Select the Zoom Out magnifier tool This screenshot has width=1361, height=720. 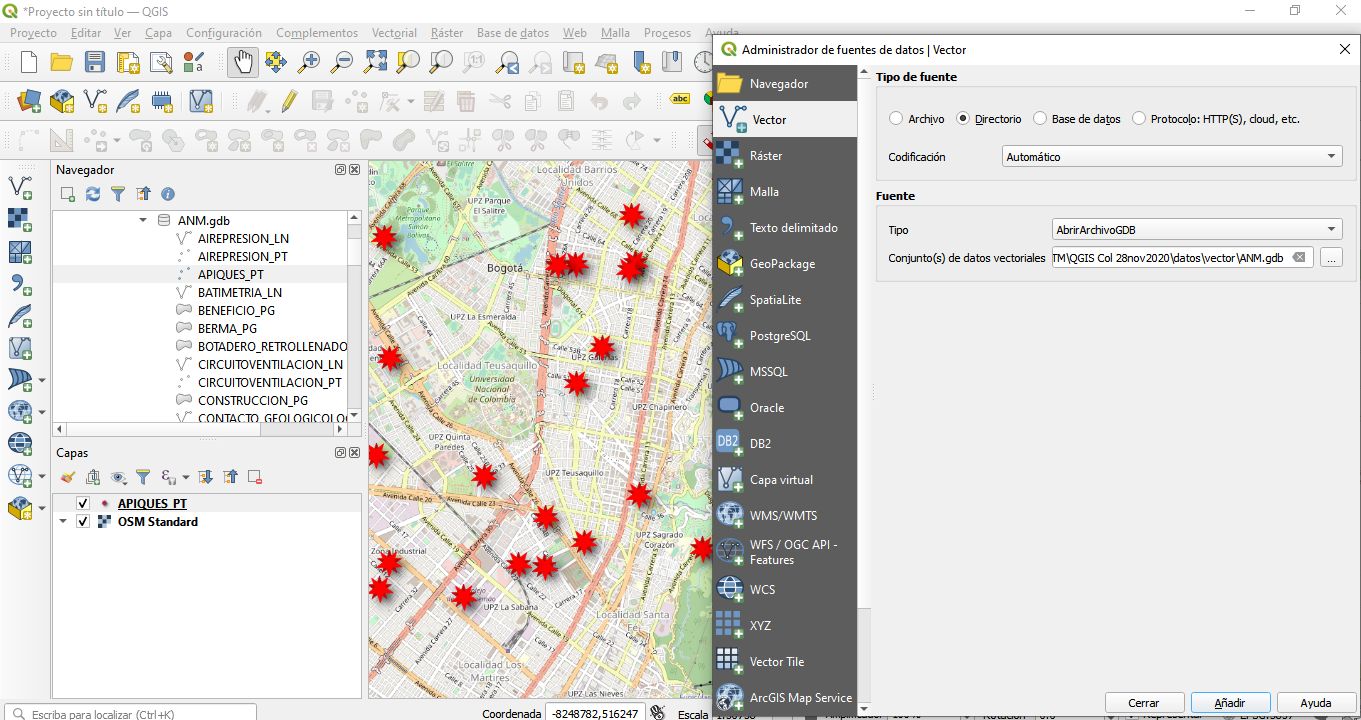342,62
